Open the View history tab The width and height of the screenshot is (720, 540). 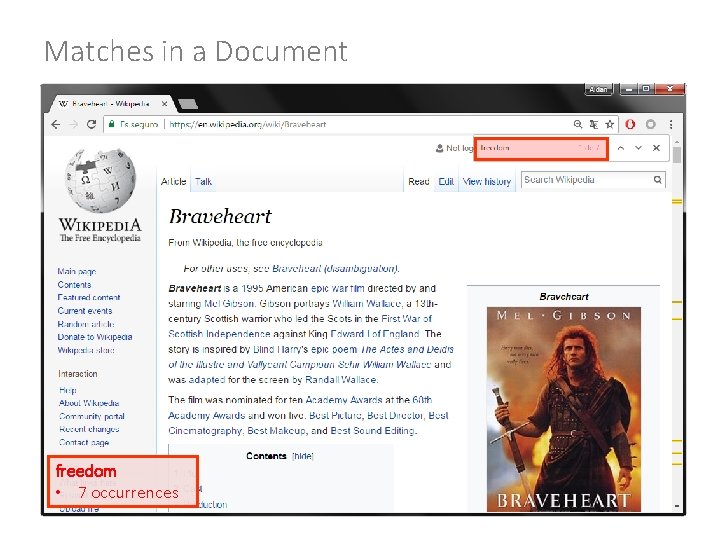[x=487, y=182]
